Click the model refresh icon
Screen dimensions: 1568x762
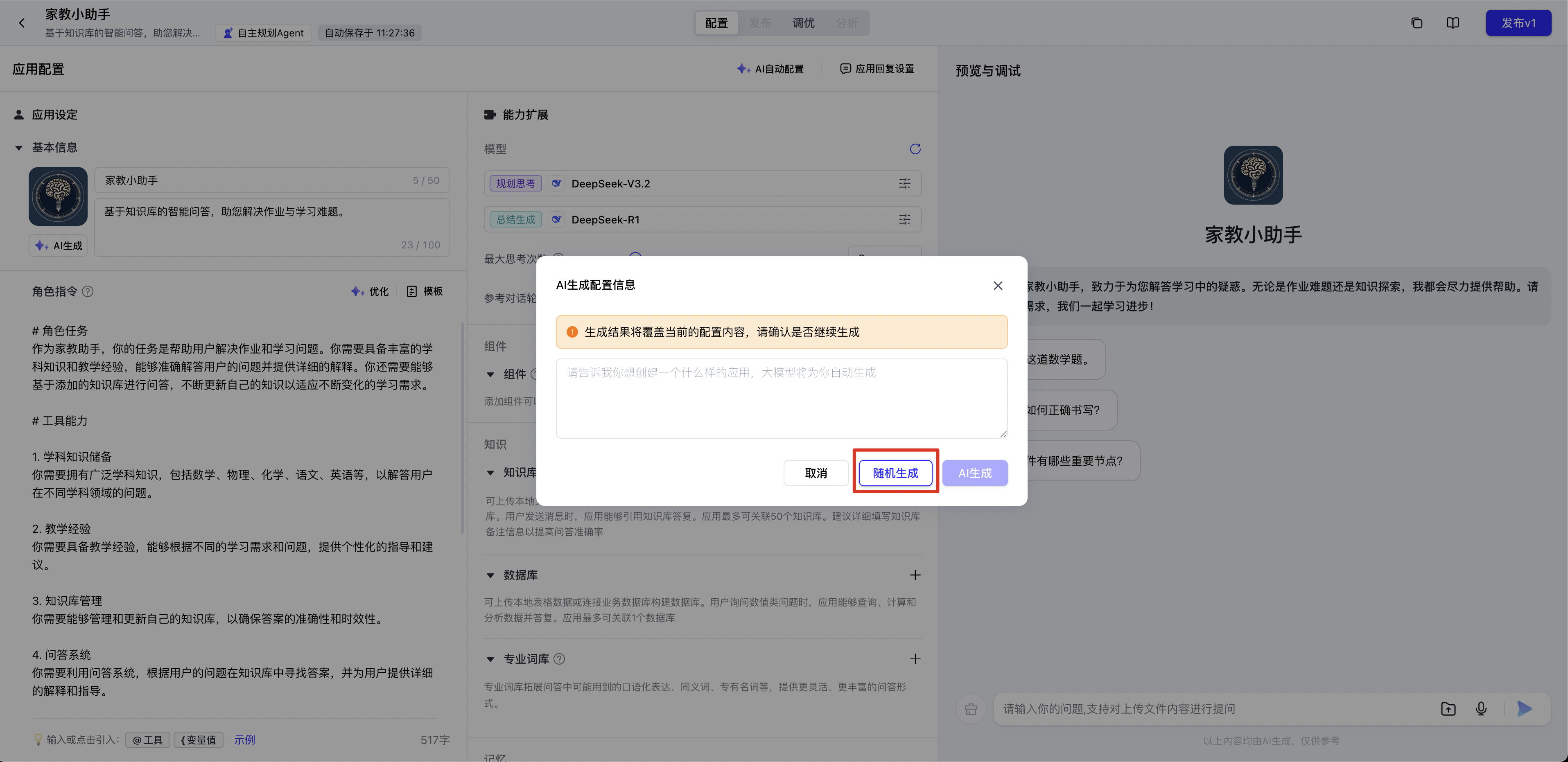915,149
